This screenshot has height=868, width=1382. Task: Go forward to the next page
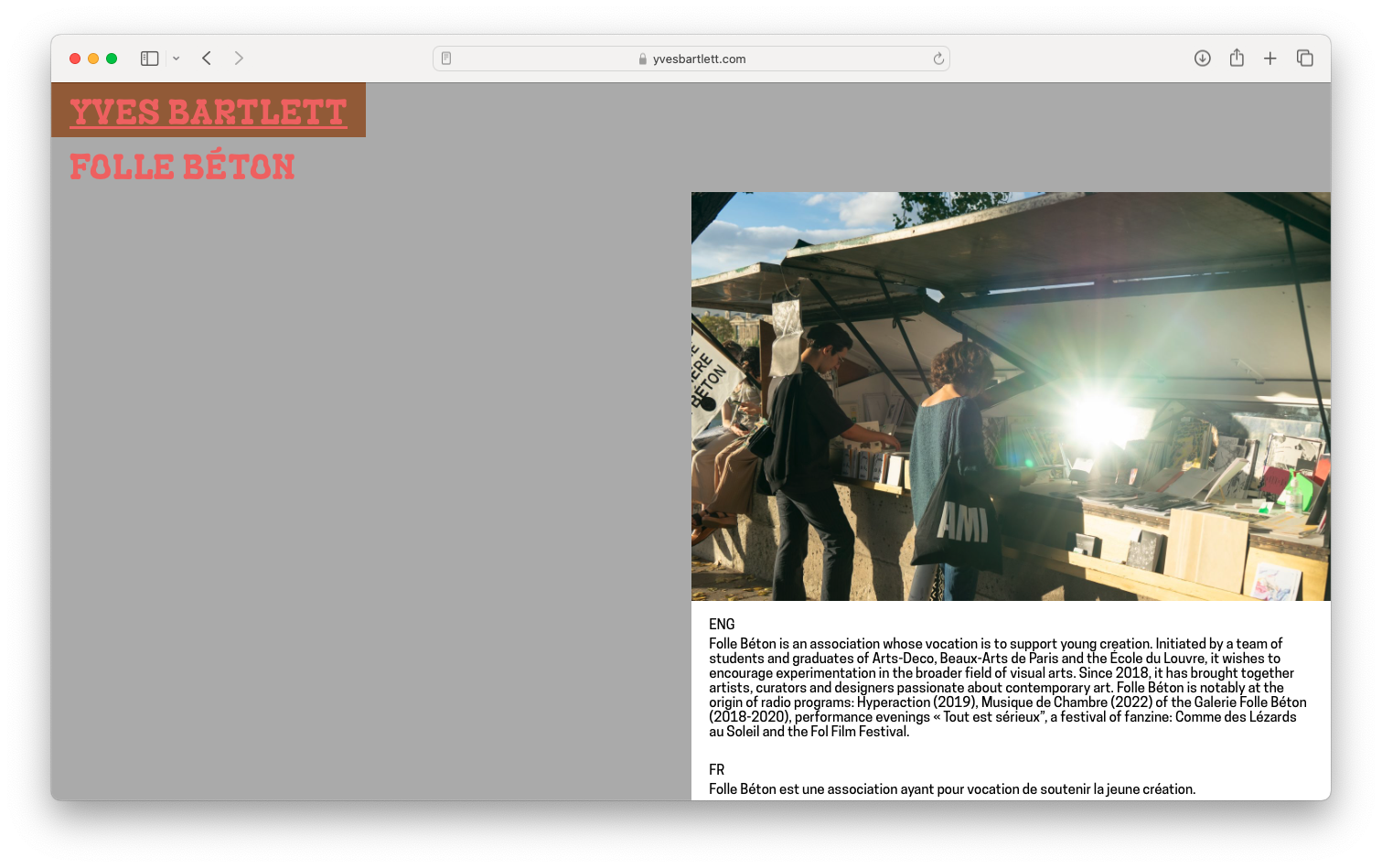click(239, 59)
